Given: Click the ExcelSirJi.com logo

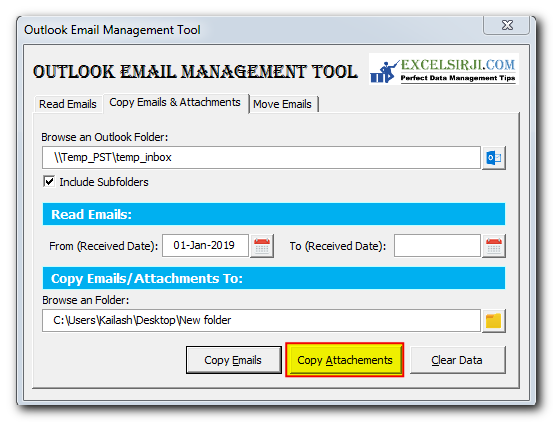Looking at the screenshot, I should pyautogui.click(x=443, y=69).
